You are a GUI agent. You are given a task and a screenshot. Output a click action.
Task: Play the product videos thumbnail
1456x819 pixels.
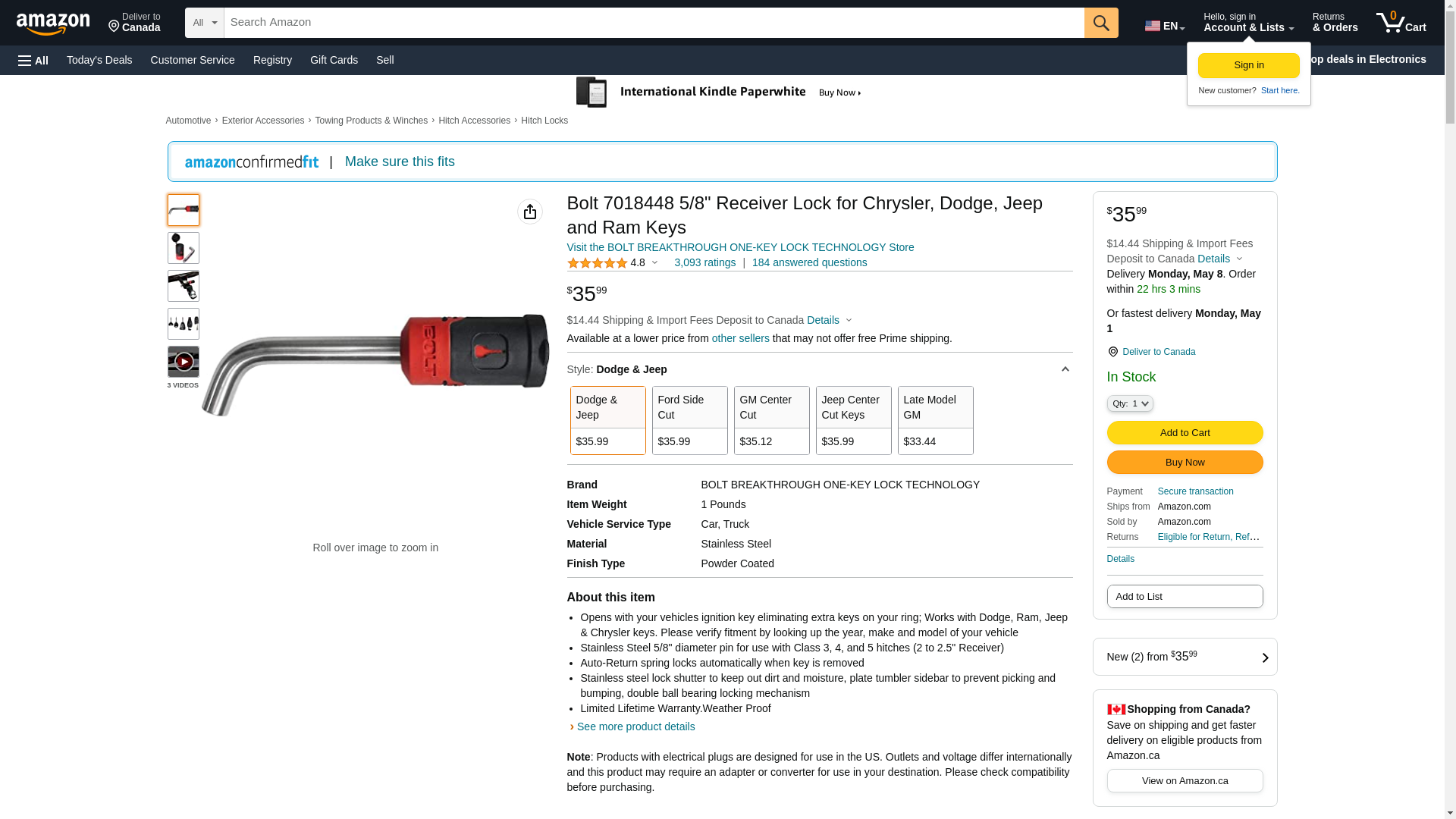pyautogui.click(x=184, y=362)
